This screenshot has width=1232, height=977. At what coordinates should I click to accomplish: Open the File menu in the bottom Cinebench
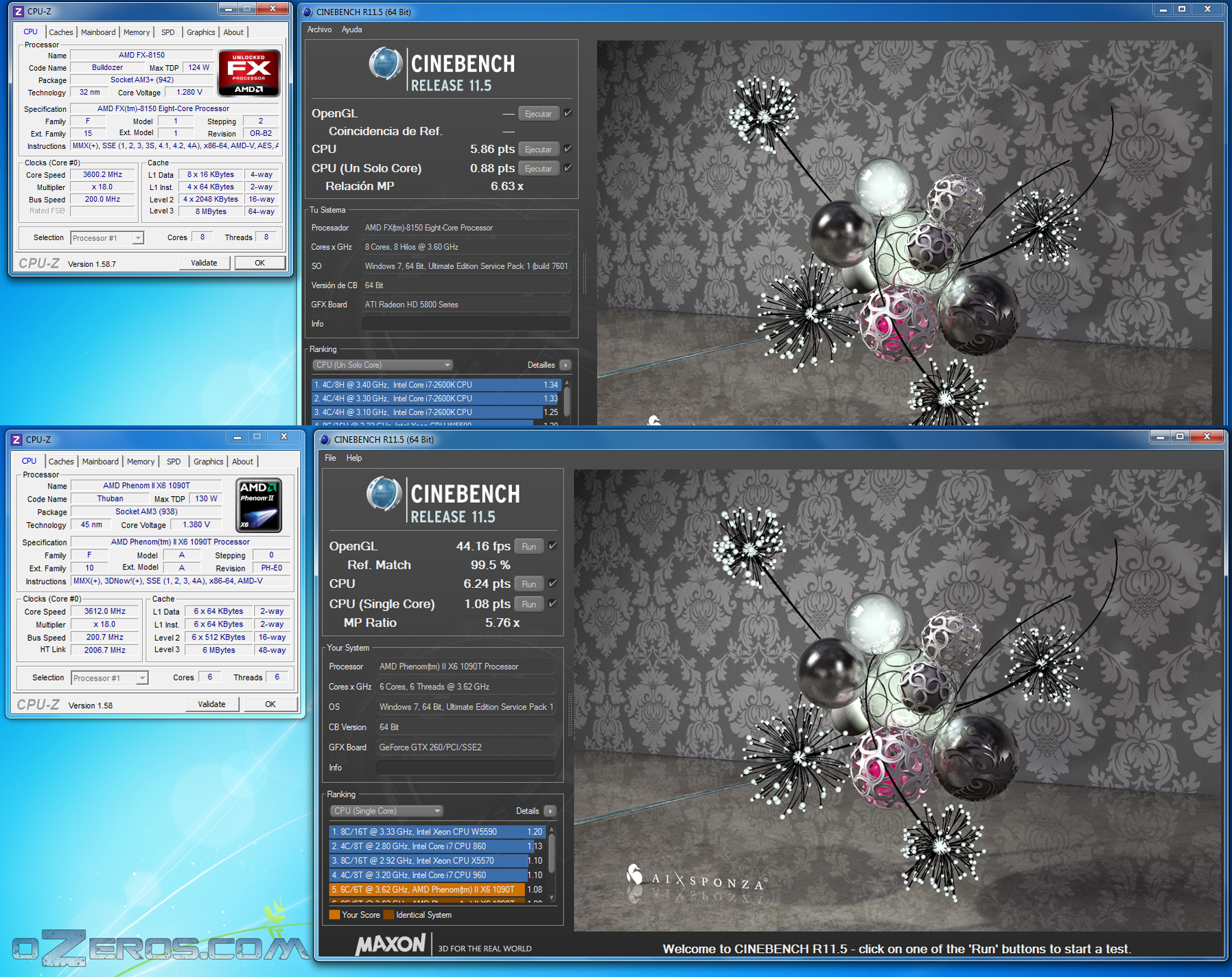[x=330, y=458]
